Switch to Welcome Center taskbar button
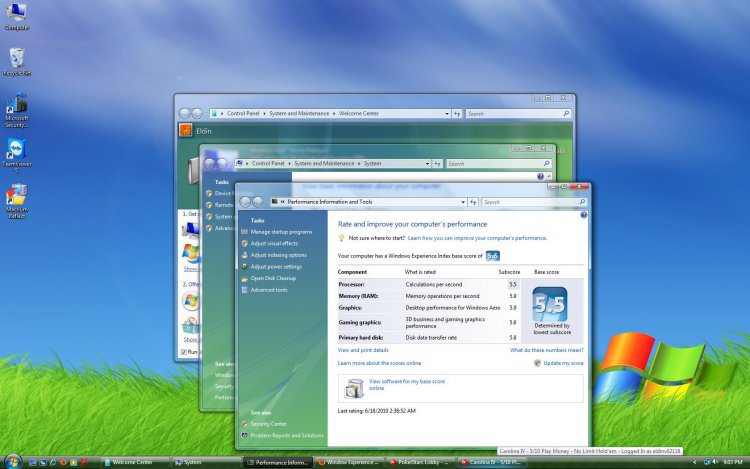The image size is (750, 469). click(134, 462)
